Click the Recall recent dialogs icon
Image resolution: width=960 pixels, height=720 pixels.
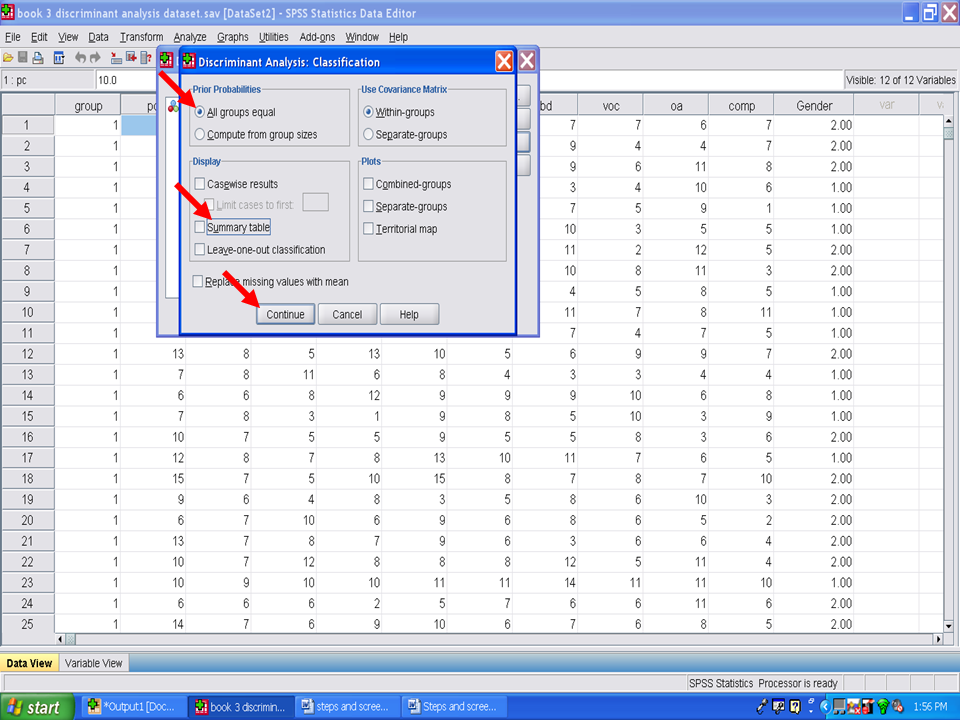[x=58, y=58]
